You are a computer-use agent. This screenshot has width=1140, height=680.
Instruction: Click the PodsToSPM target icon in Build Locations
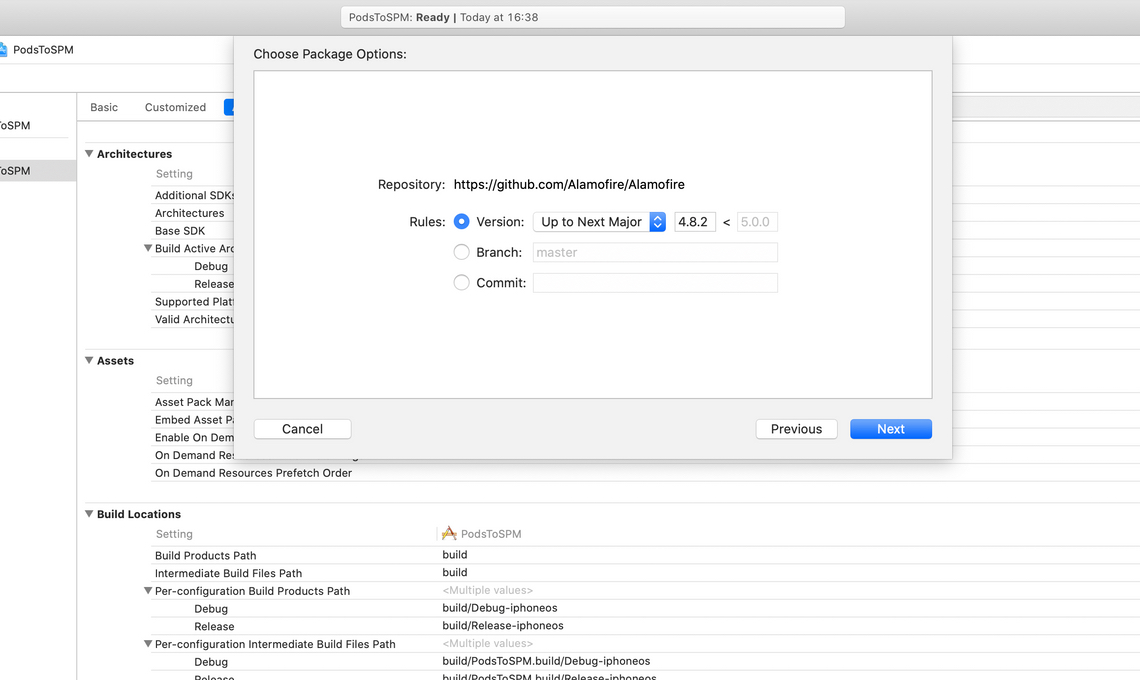449,533
